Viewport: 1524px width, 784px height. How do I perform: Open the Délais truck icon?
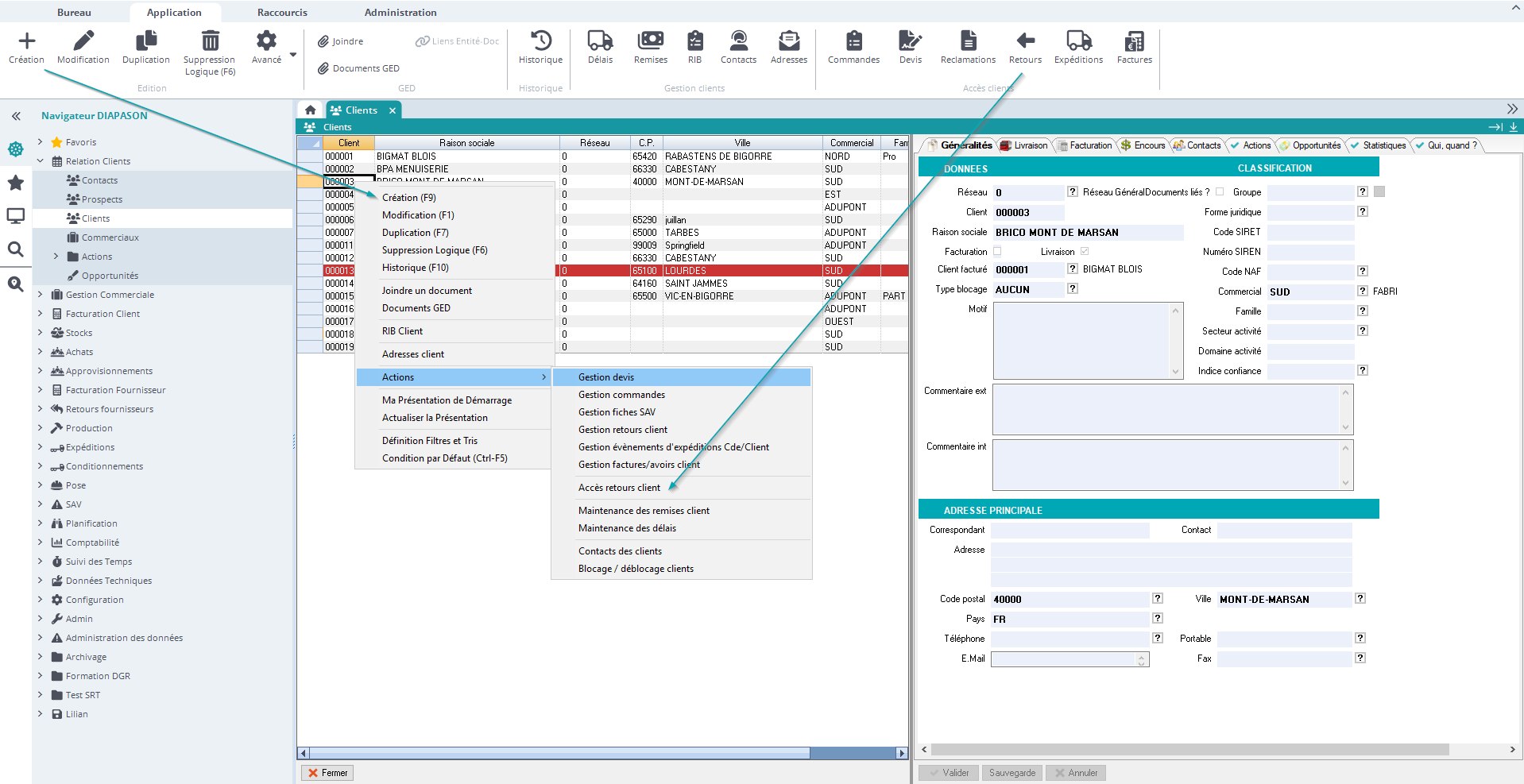[600, 41]
